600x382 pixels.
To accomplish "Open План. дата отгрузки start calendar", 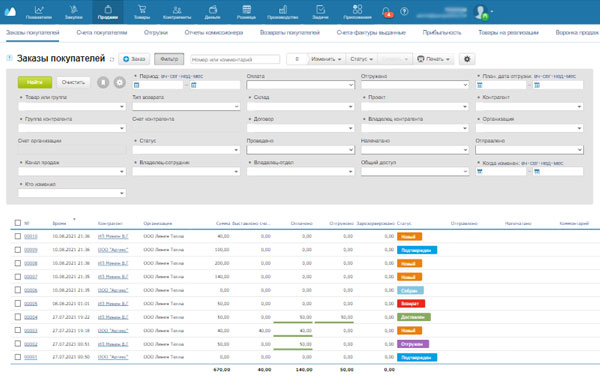I will coord(479,85).
